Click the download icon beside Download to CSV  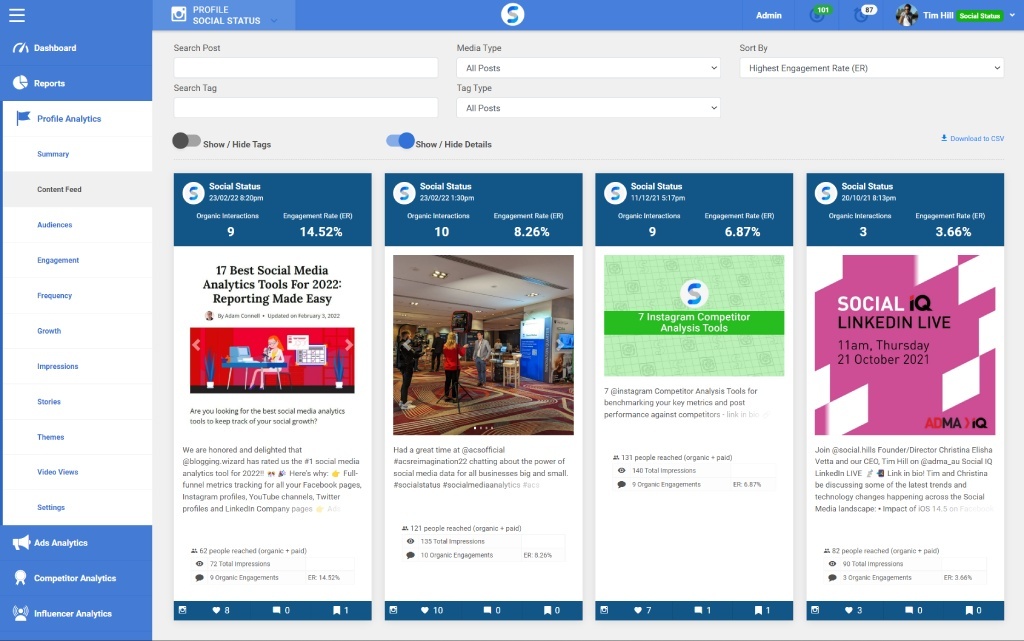[944, 138]
